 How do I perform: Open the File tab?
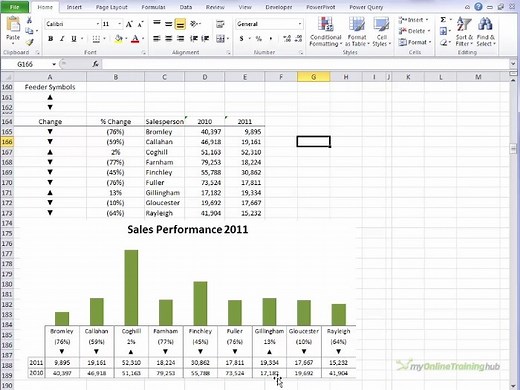tap(15, 7)
